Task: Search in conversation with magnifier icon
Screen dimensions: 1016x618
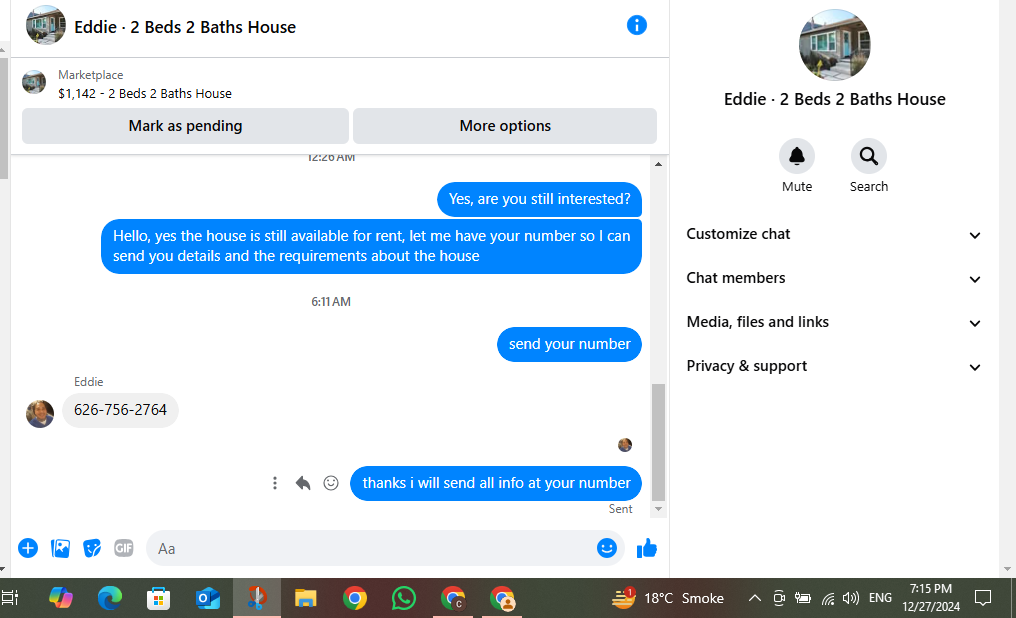Action: tap(868, 156)
